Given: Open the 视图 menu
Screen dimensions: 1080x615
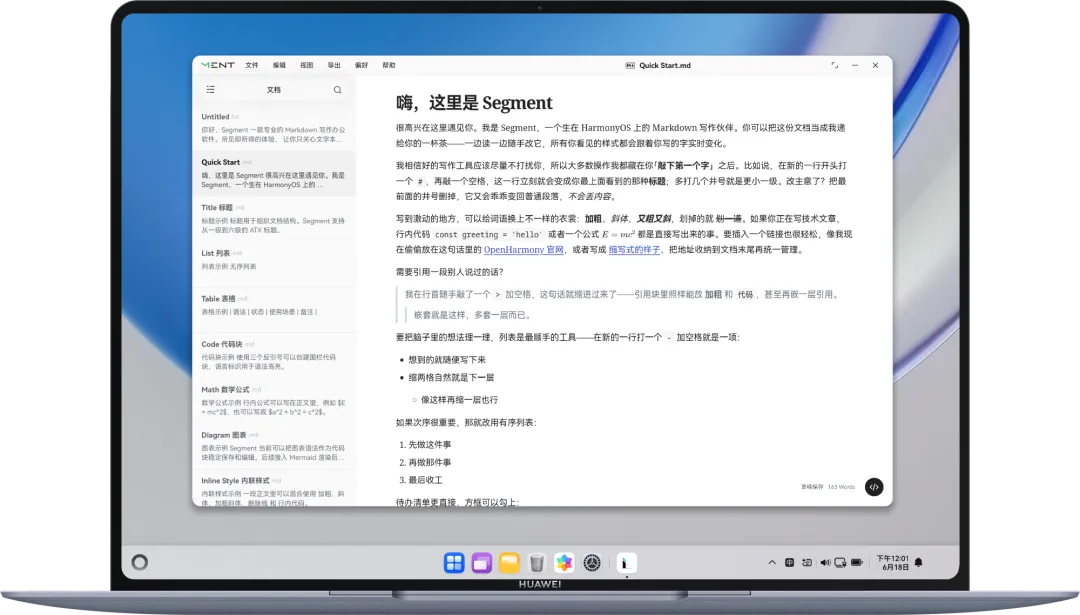Looking at the screenshot, I should (x=307, y=65).
